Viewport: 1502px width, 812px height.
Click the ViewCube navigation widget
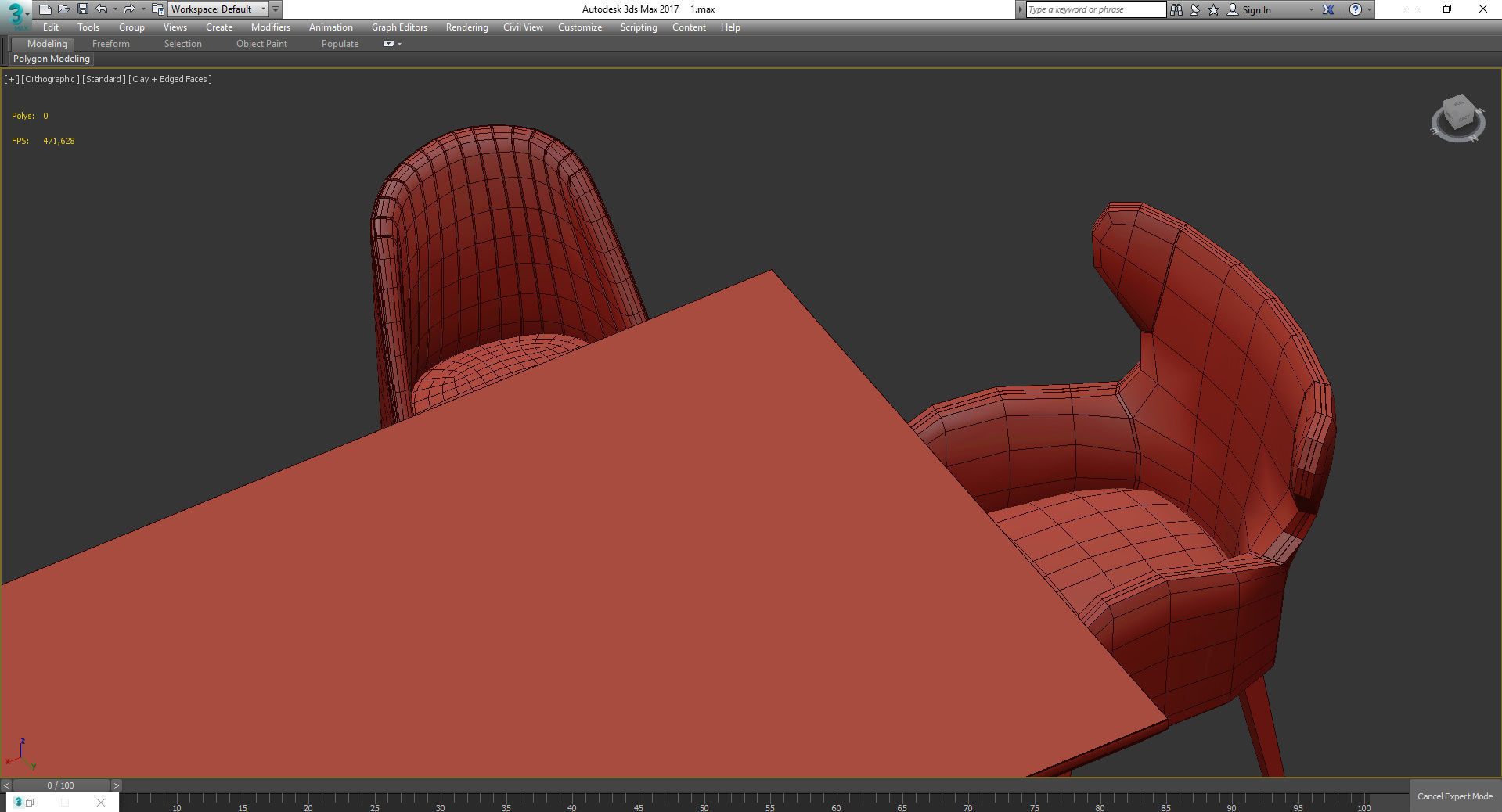pos(1458,119)
